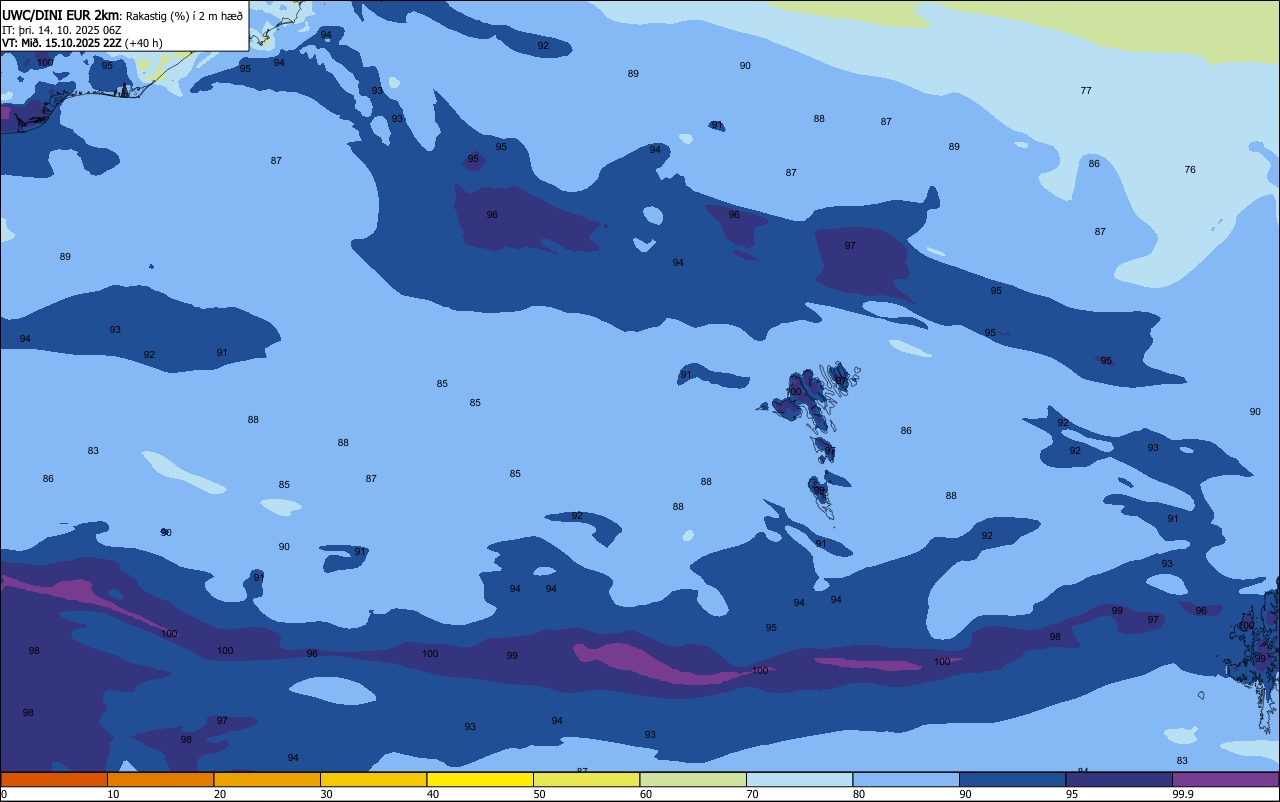This screenshot has height=802, width=1280.
Task: Choose the 30–40 golden legend swatch
Action: 373,779
